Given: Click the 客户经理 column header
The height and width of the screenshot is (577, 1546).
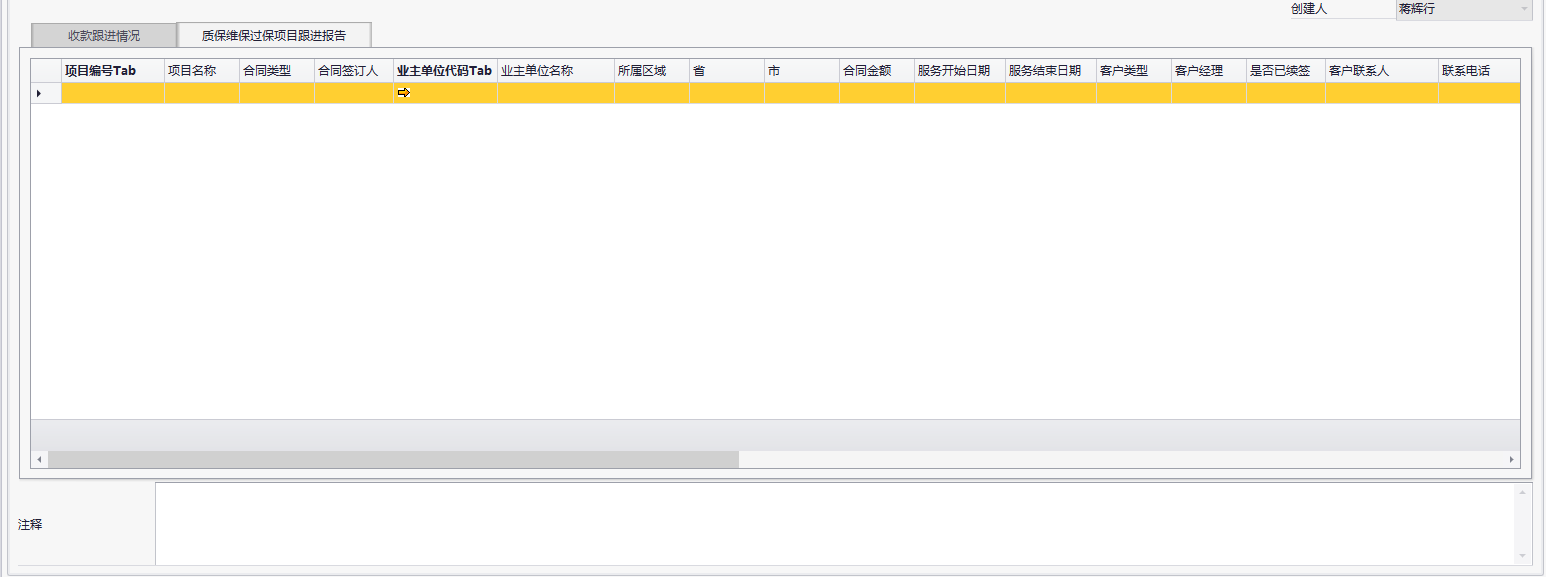Looking at the screenshot, I should click(x=1208, y=71).
